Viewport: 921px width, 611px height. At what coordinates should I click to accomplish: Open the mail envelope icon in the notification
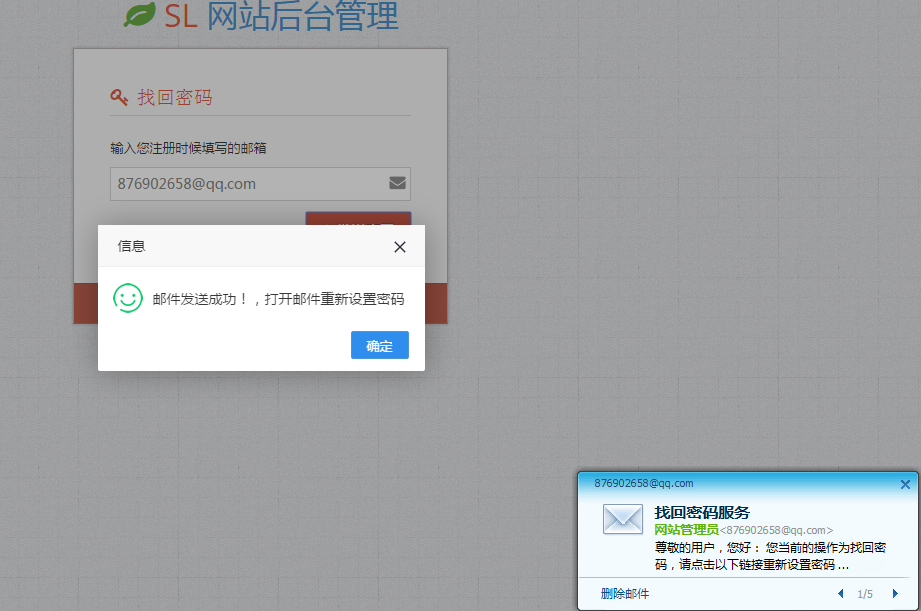623,520
